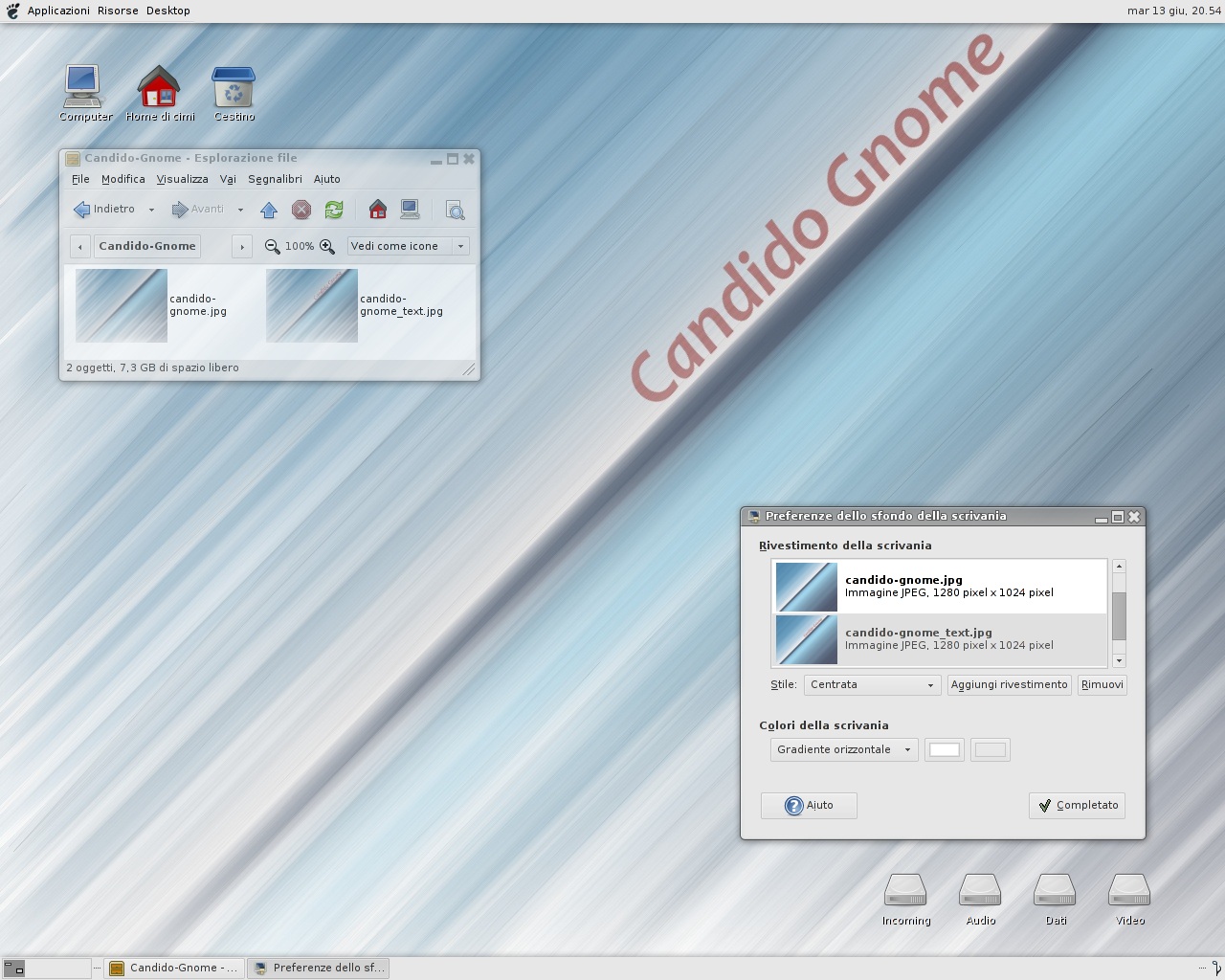1225x980 pixels.
Task: Click the Avanti forward button
Action: (x=197, y=209)
